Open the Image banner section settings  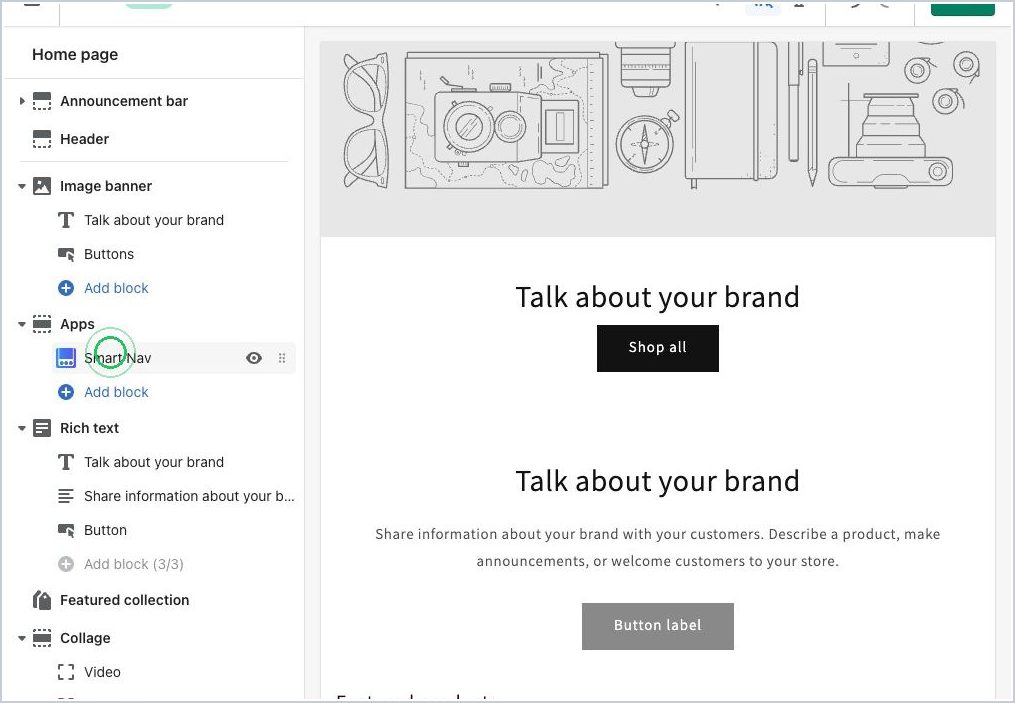pyautogui.click(x=106, y=186)
